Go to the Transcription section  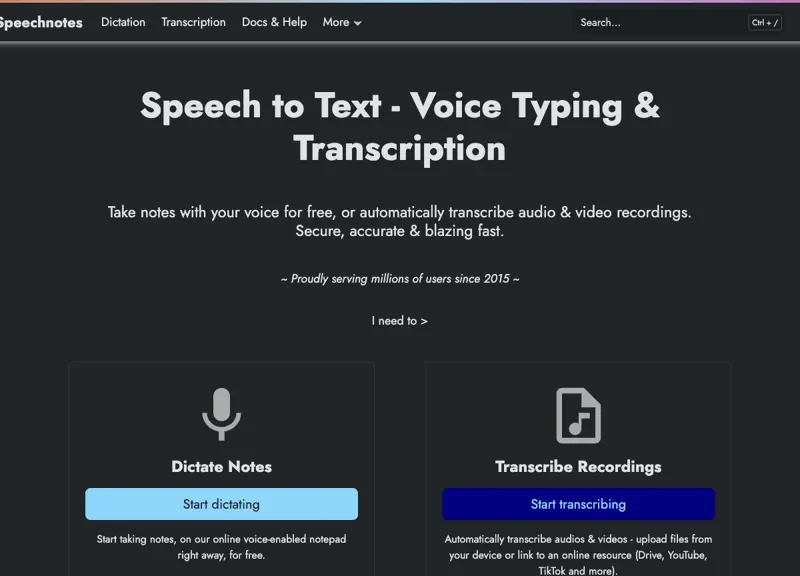(x=193, y=22)
